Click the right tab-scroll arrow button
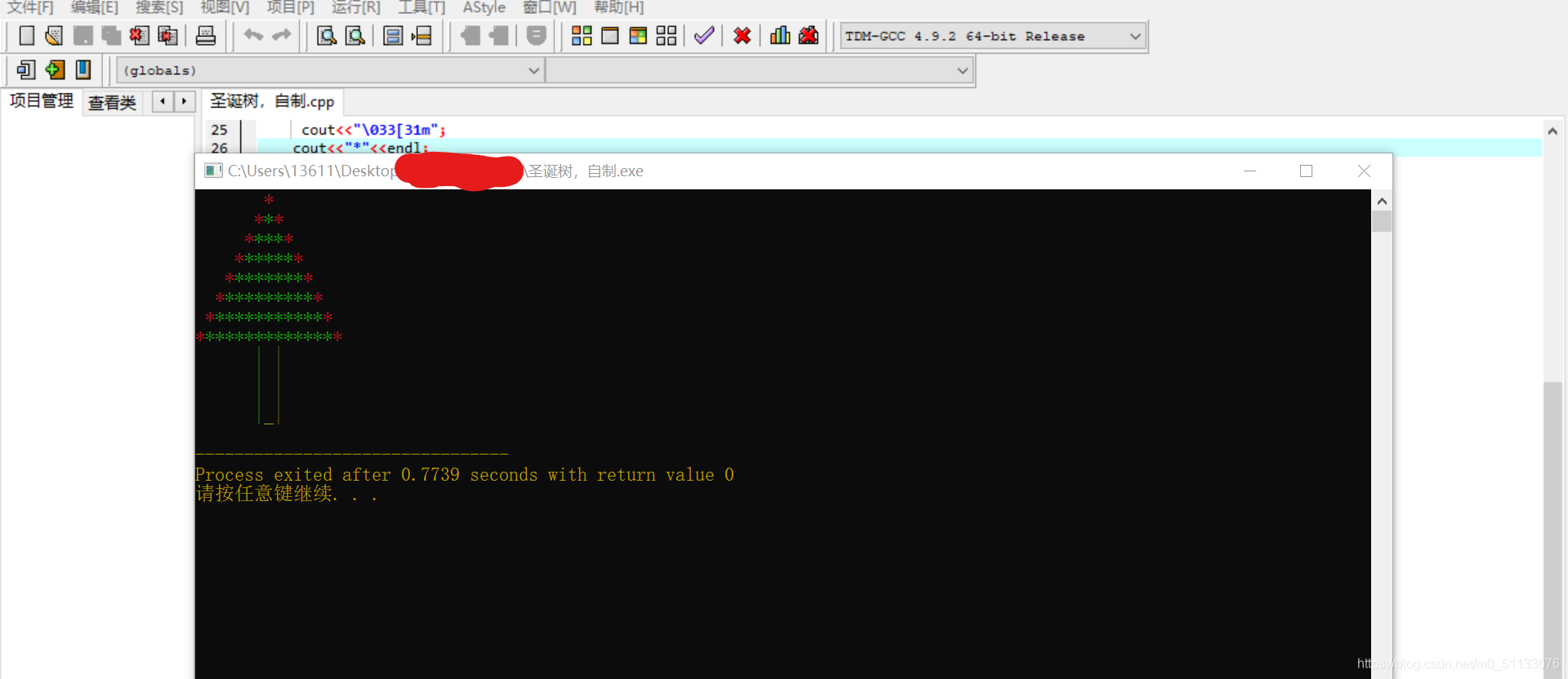 pos(185,101)
